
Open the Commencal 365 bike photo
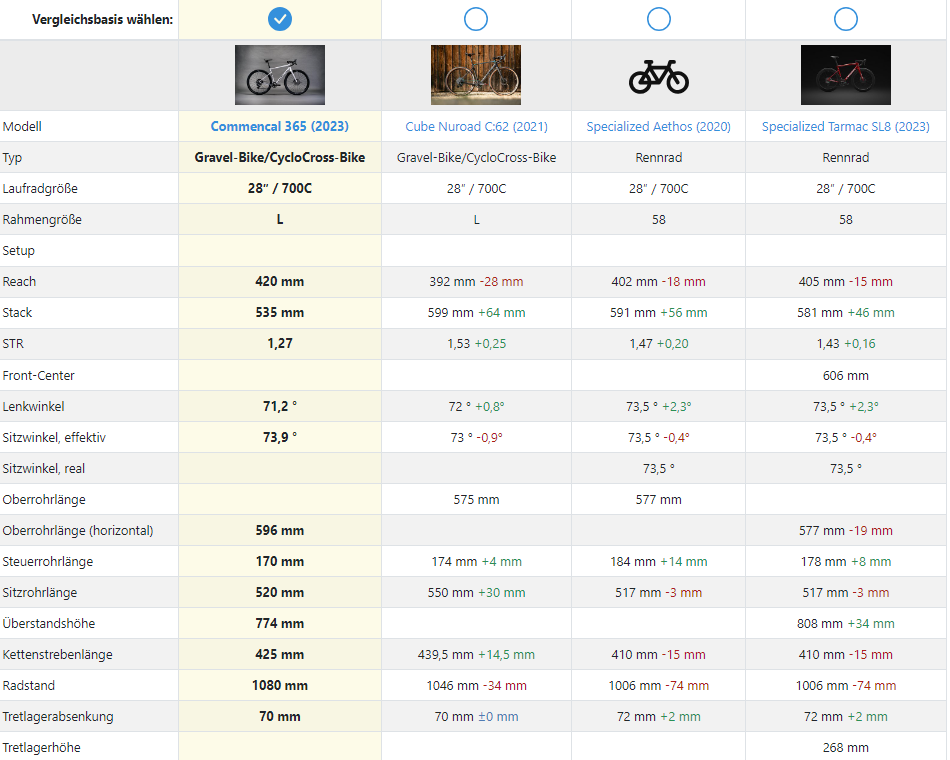point(280,75)
